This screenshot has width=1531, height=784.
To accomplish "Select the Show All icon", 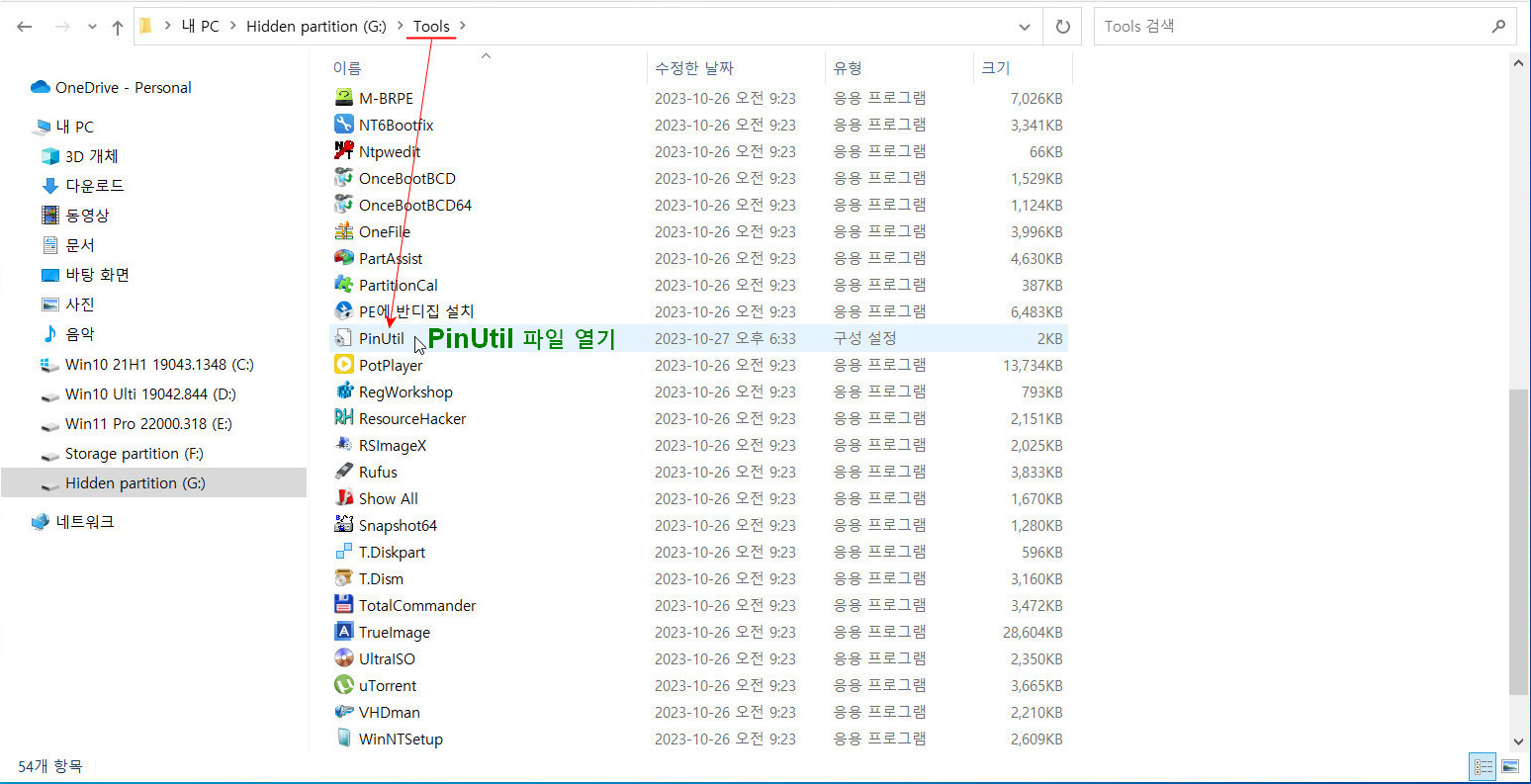I will point(343,498).
